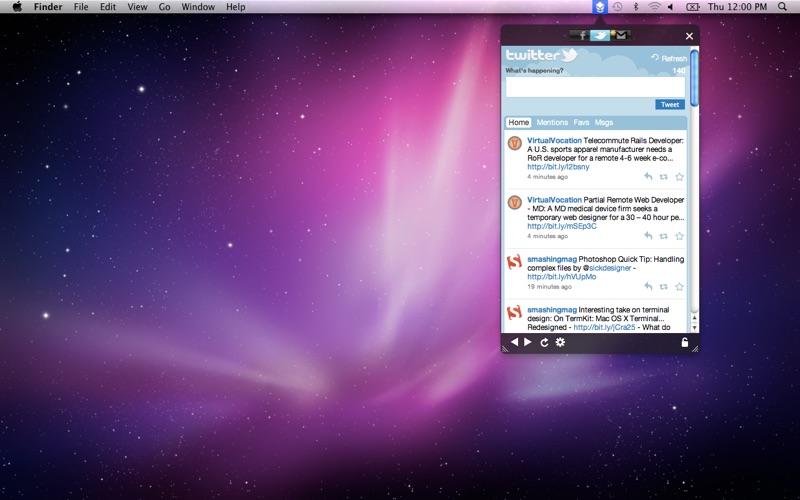The width and height of the screenshot is (800, 500).
Task: Favorite the Telecommute Rails Developer tweet
Action: (x=679, y=177)
